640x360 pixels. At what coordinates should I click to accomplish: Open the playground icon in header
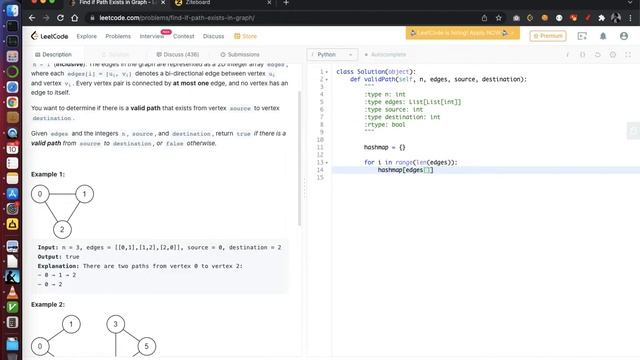[582, 36]
